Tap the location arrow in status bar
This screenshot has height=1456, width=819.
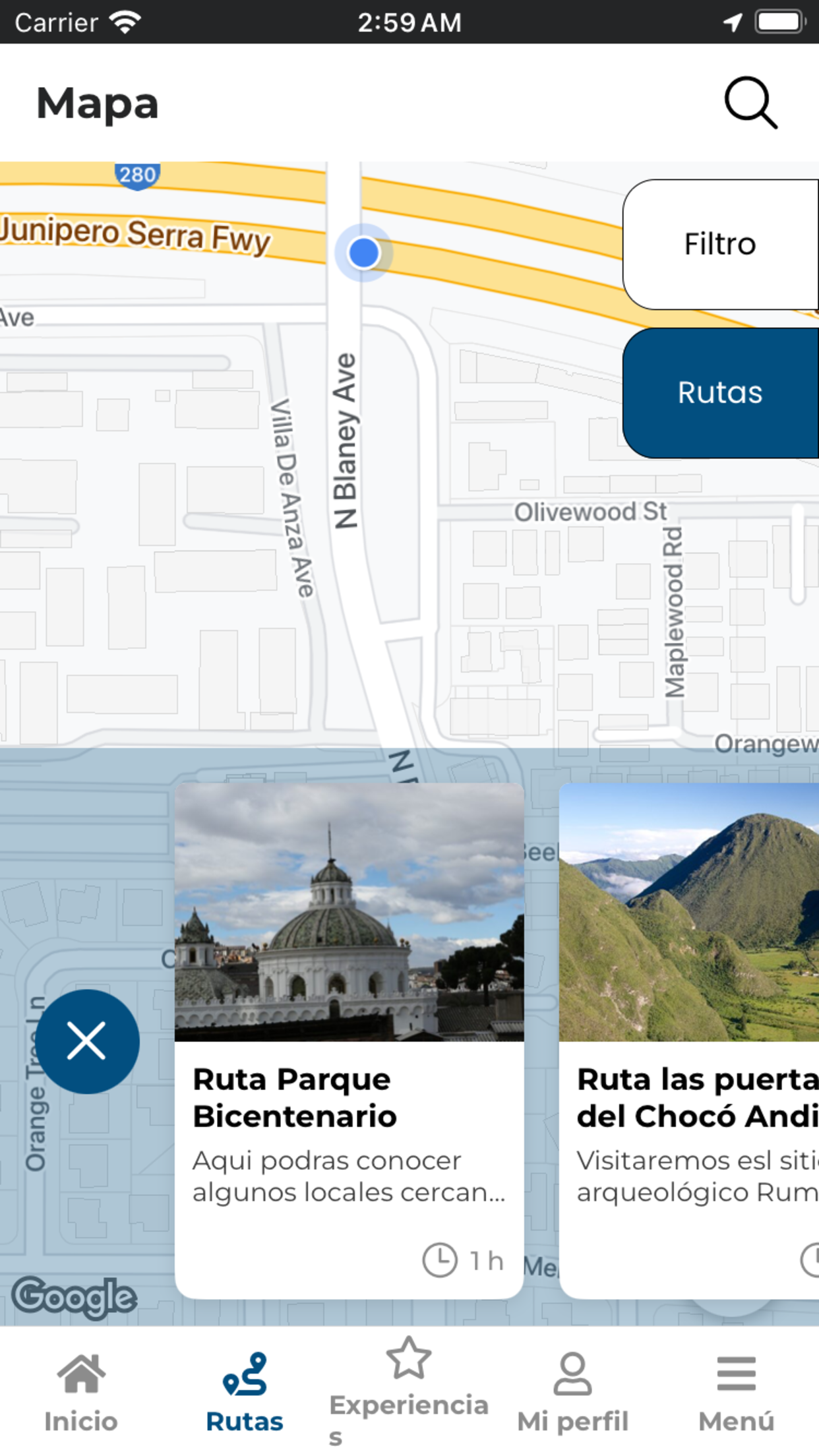pos(733,22)
